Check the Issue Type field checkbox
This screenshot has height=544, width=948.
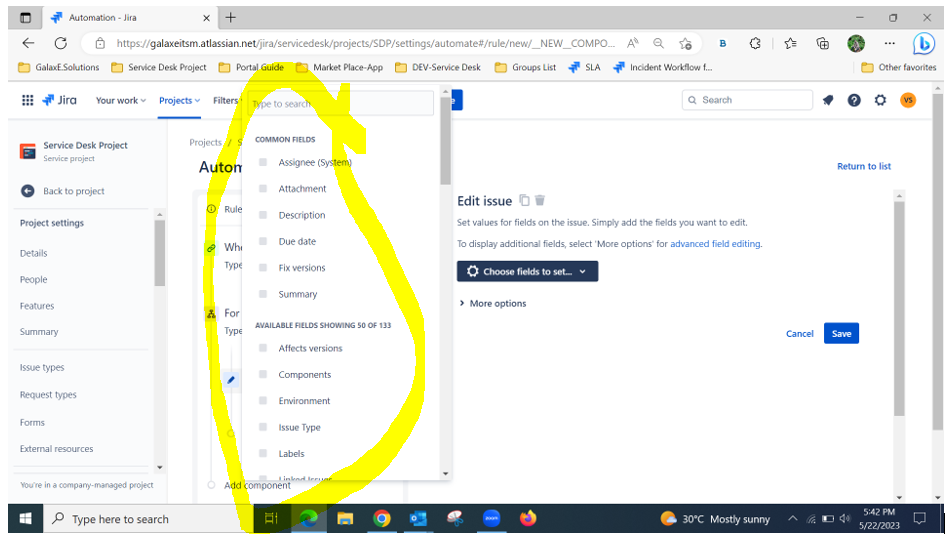(x=263, y=427)
